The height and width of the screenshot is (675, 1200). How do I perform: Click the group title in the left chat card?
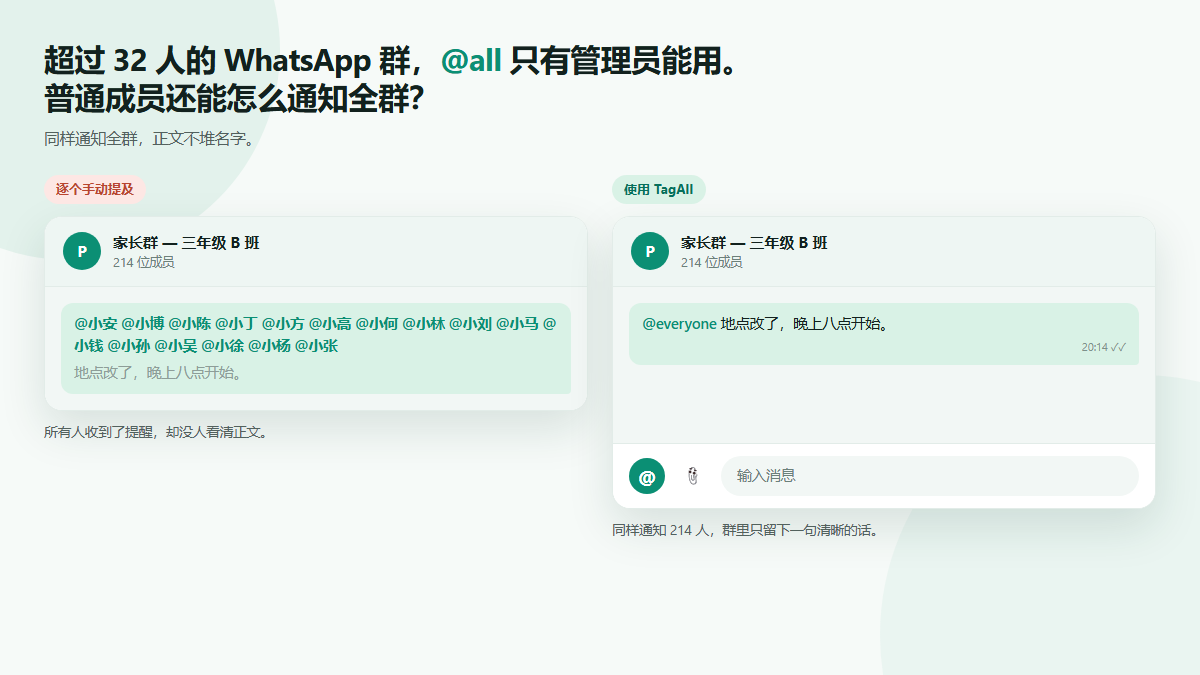pyautogui.click(x=186, y=243)
